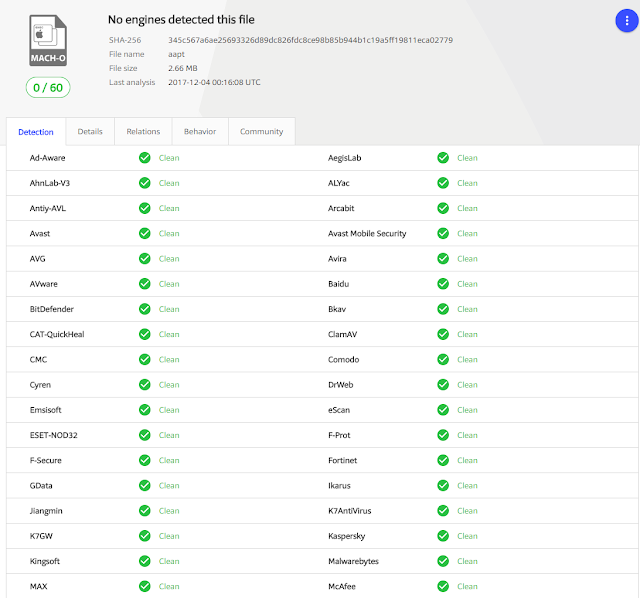Click the check icon for Avast Mobile Security
The width and height of the screenshot is (640, 598).
tap(443, 233)
